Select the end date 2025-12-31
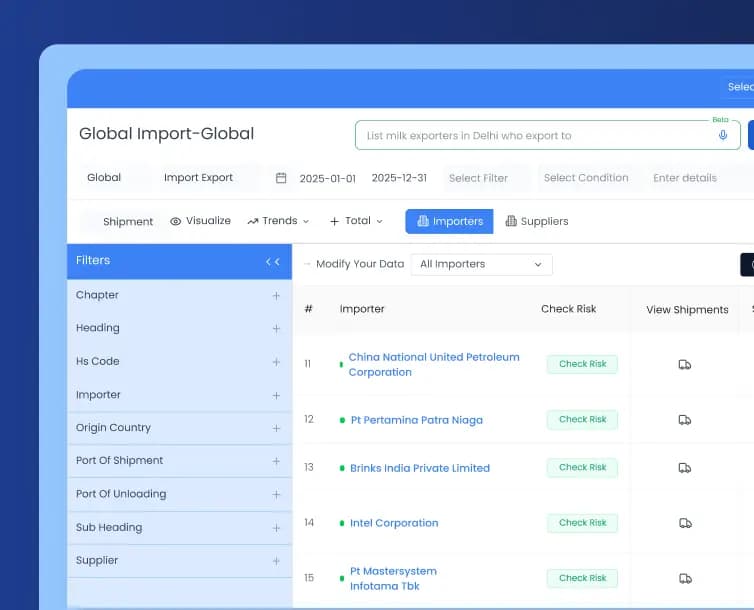This screenshot has width=754, height=610. point(399,178)
